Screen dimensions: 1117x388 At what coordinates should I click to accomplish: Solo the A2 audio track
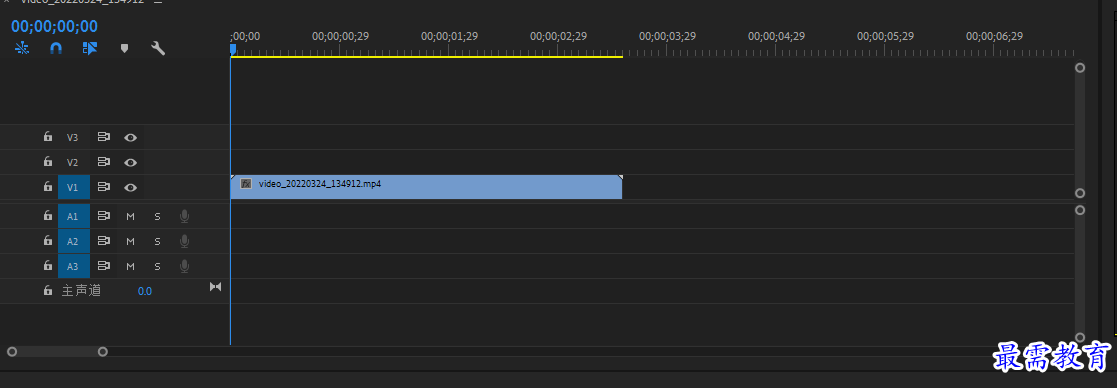click(x=157, y=241)
